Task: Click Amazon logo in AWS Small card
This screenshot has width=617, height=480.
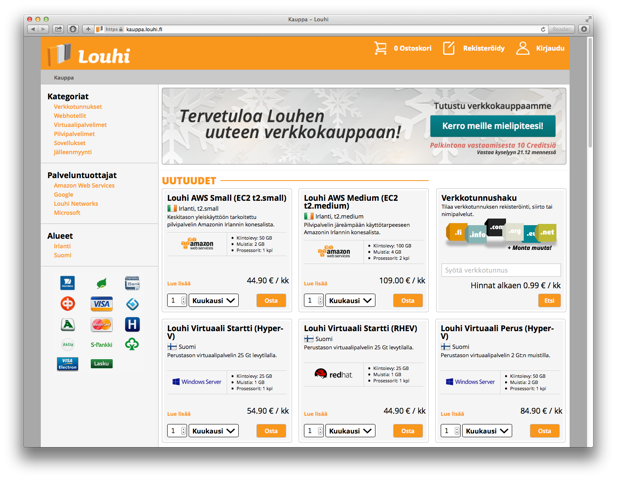Action: coord(197,244)
